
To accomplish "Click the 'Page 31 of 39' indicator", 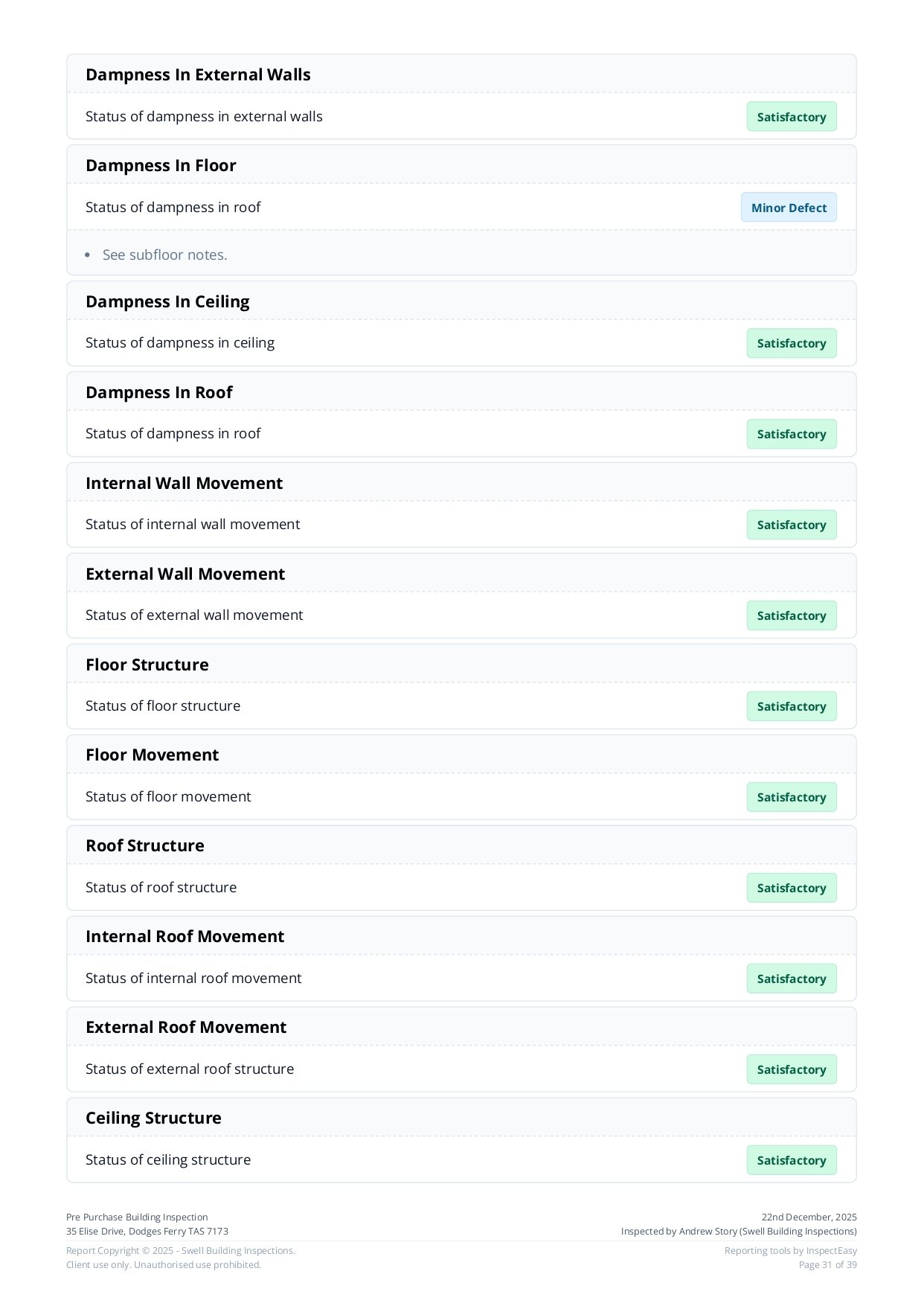I will coord(827,1265).
